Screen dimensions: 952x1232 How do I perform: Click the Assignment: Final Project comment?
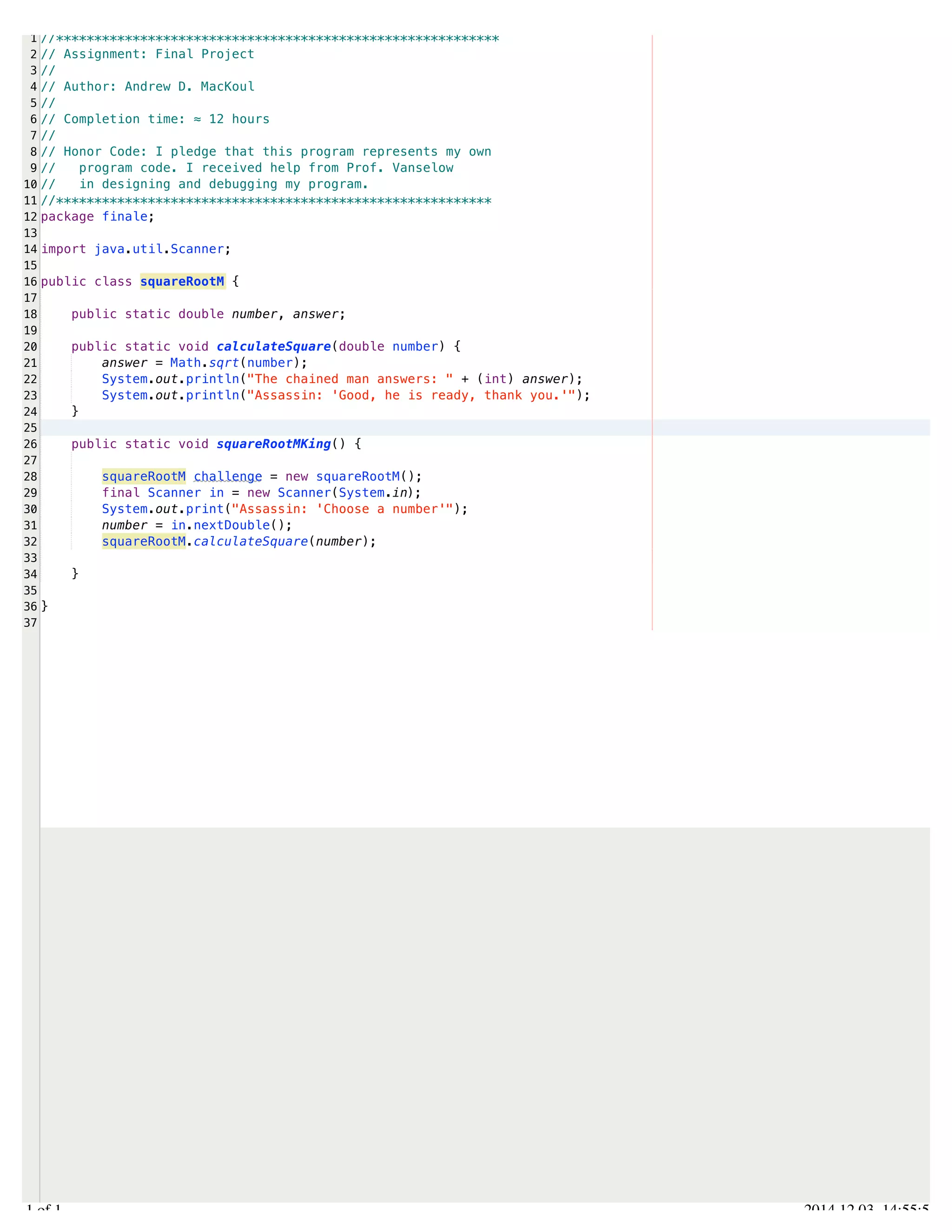[148, 54]
